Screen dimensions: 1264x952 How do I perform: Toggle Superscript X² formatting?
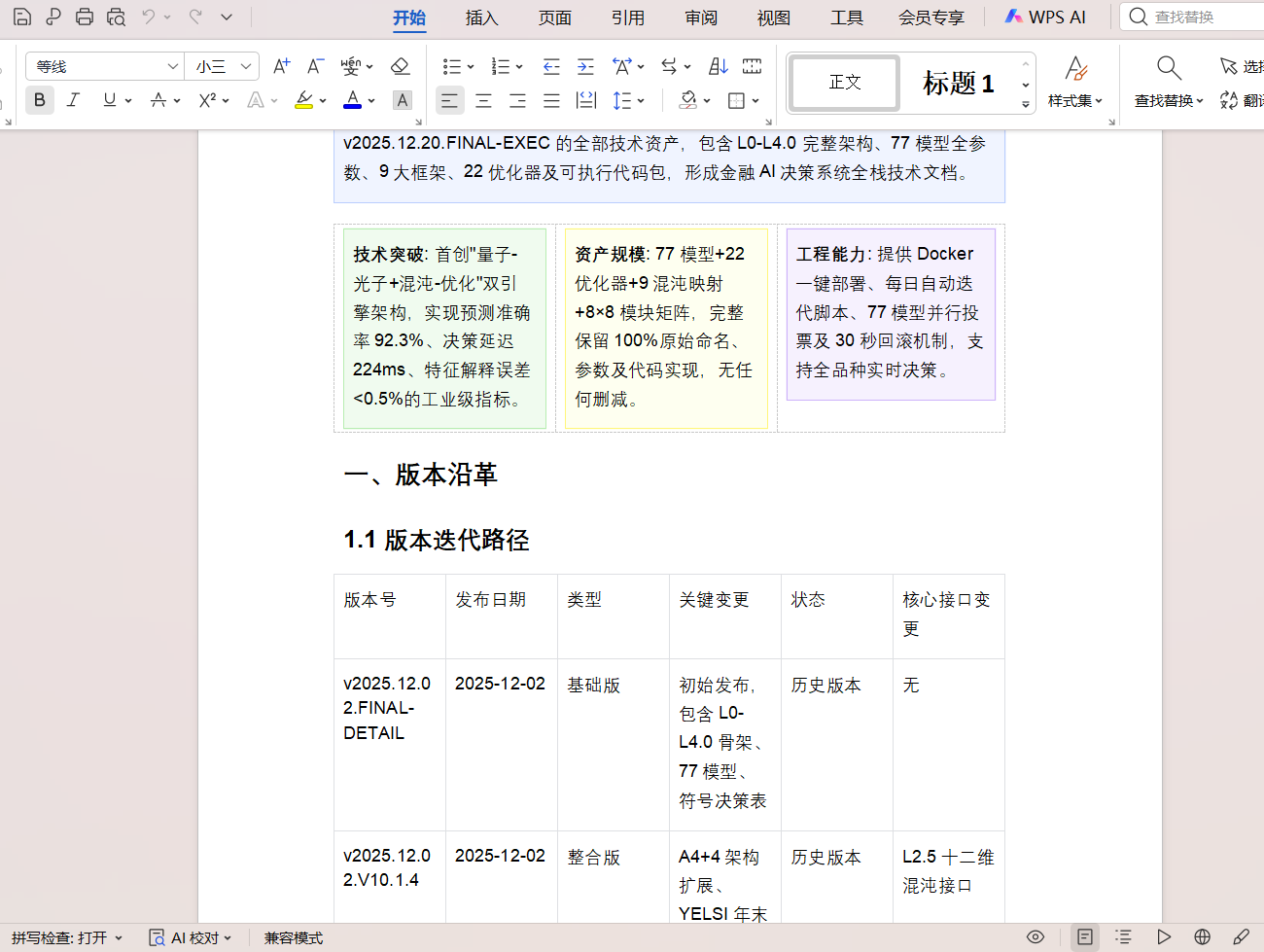(206, 100)
